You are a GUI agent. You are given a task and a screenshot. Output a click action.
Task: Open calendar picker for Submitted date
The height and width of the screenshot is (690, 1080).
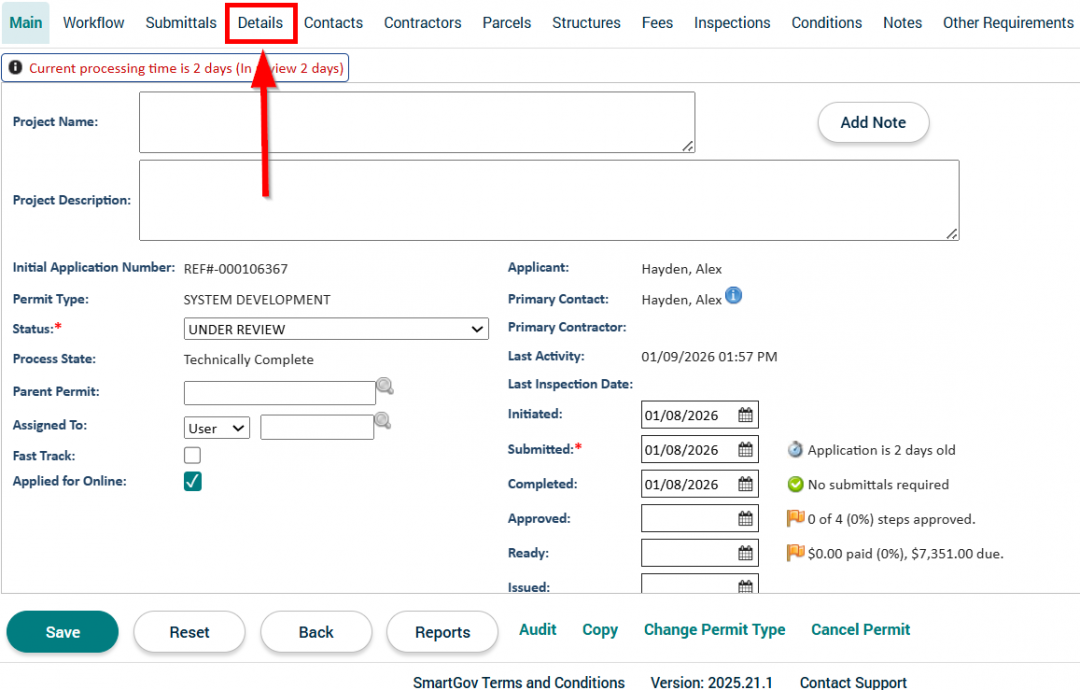click(x=745, y=450)
